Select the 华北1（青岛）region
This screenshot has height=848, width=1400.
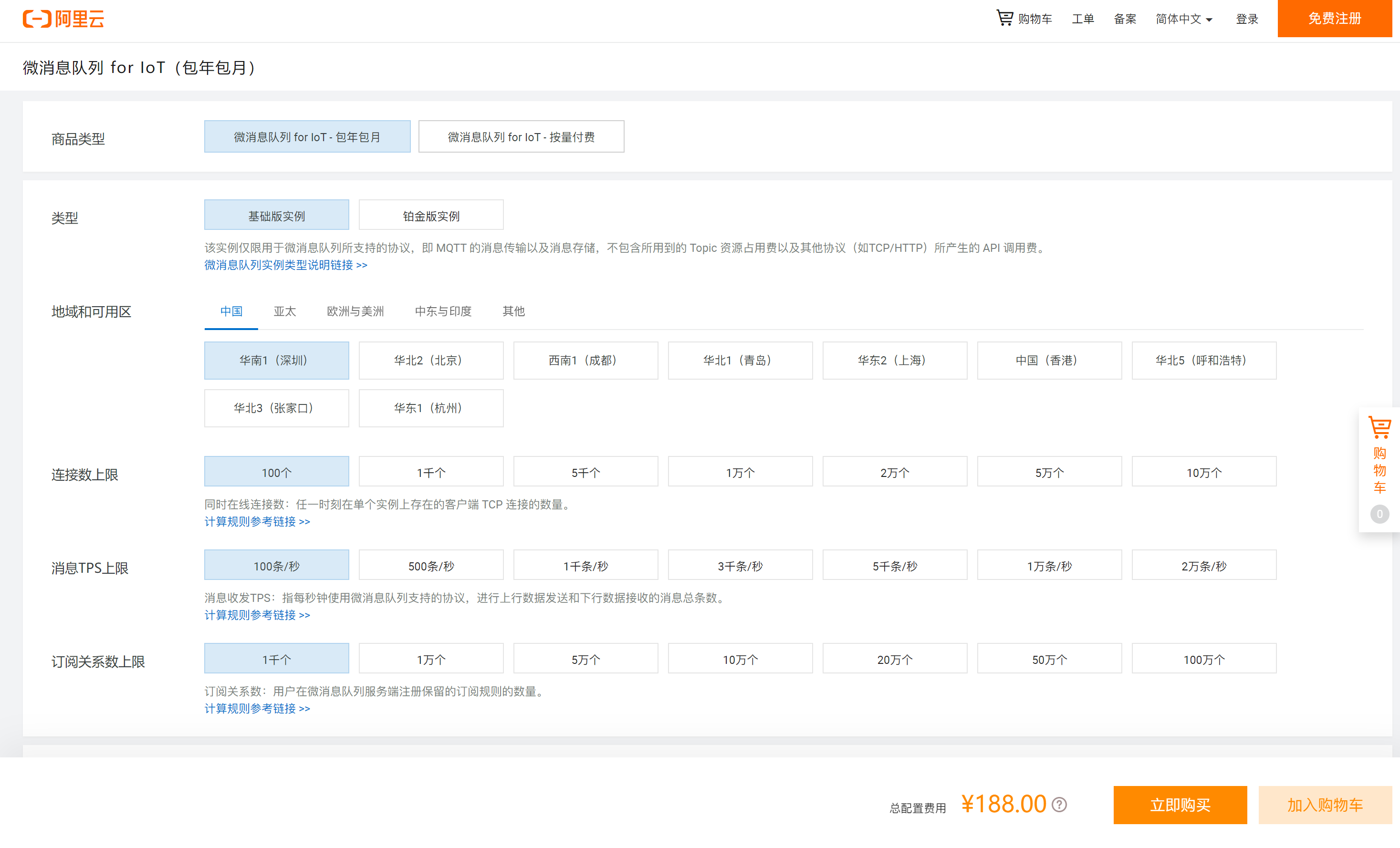[x=740, y=360]
